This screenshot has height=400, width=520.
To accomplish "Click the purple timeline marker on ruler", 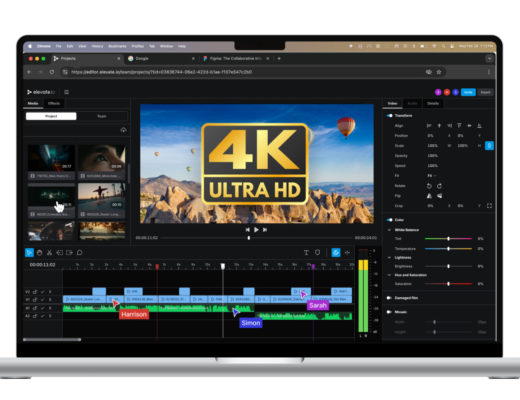I will [313, 266].
